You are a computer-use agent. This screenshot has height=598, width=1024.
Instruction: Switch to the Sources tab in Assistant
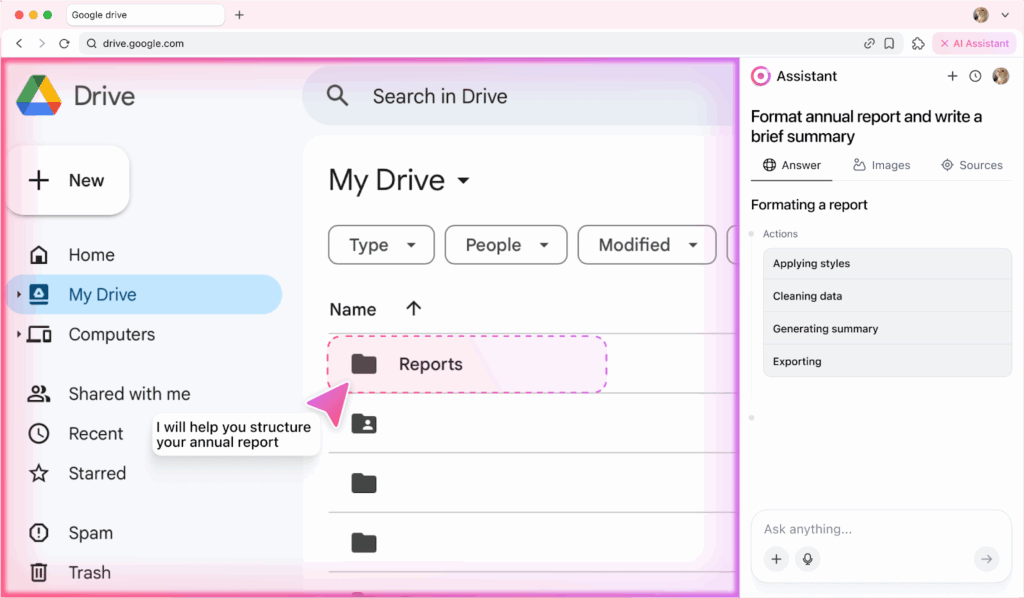click(971, 165)
